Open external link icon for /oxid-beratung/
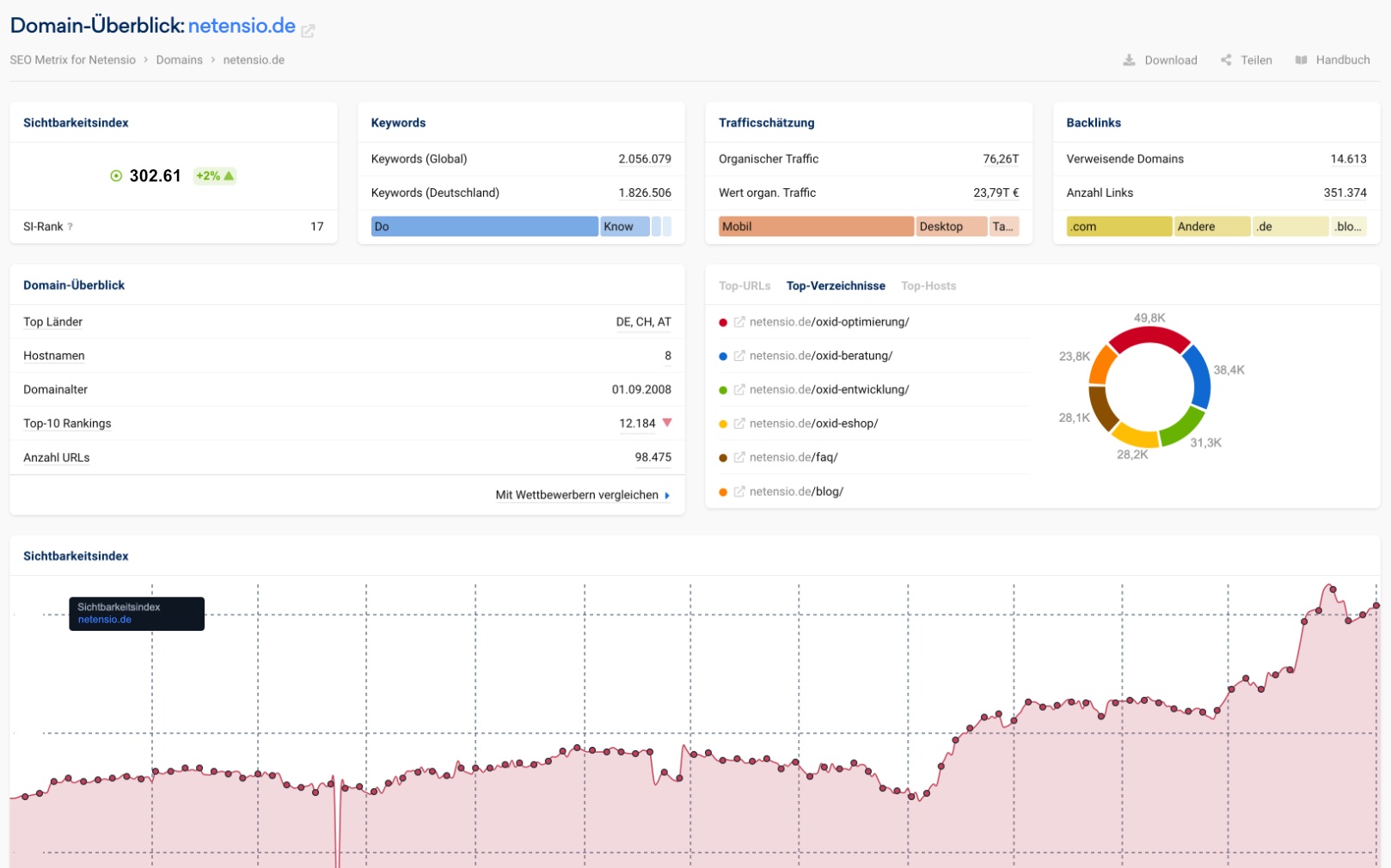Viewport: 1391px width, 868px height. pos(739,356)
